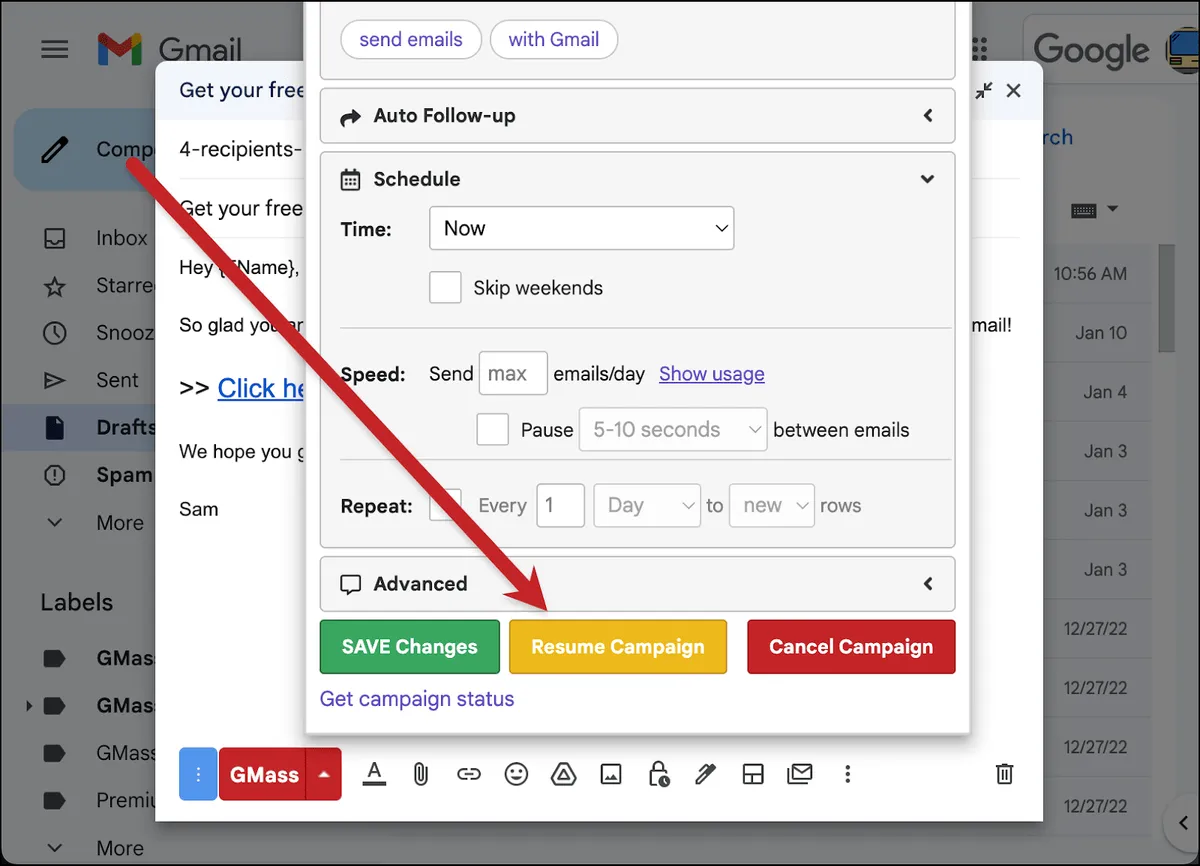This screenshot has width=1200, height=866.
Task: Open the 5-10 seconds pause dropdown
Action: coord(673,430)
